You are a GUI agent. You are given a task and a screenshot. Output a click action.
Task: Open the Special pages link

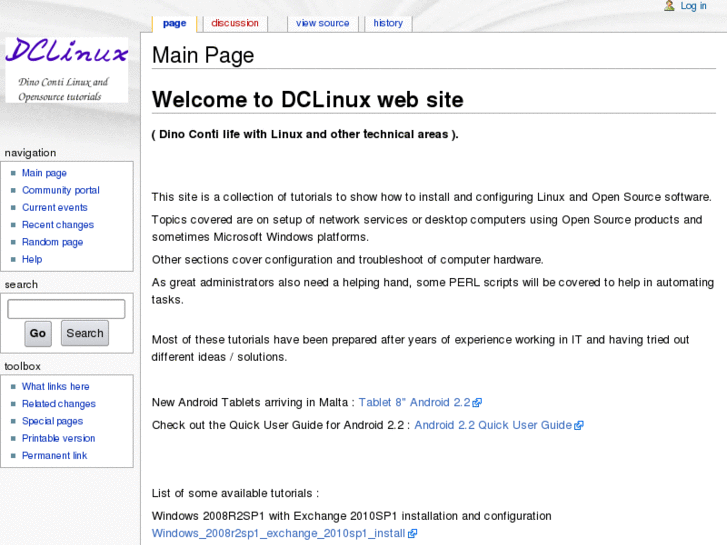52,421
